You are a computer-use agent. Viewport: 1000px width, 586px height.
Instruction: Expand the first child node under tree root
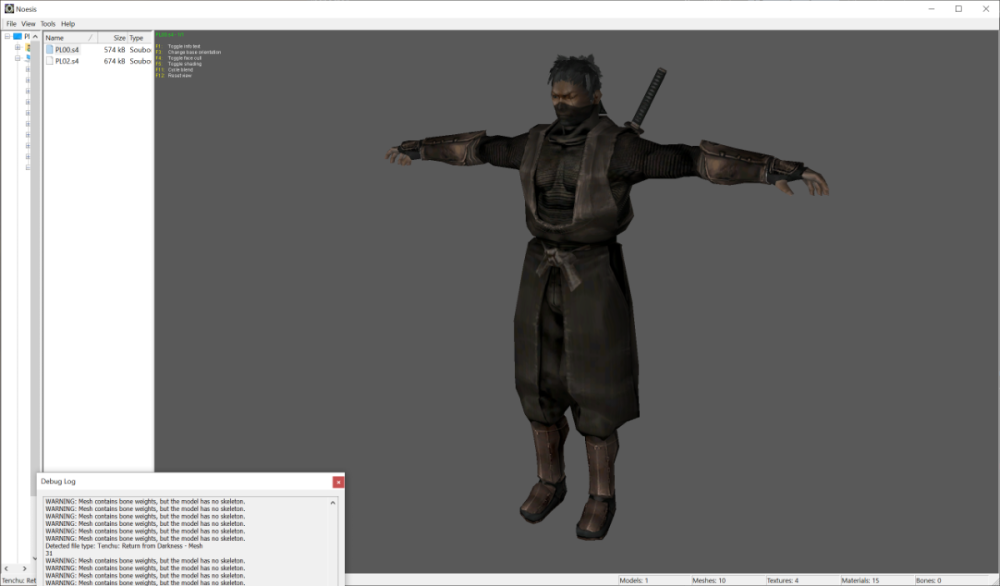[18, 47]
